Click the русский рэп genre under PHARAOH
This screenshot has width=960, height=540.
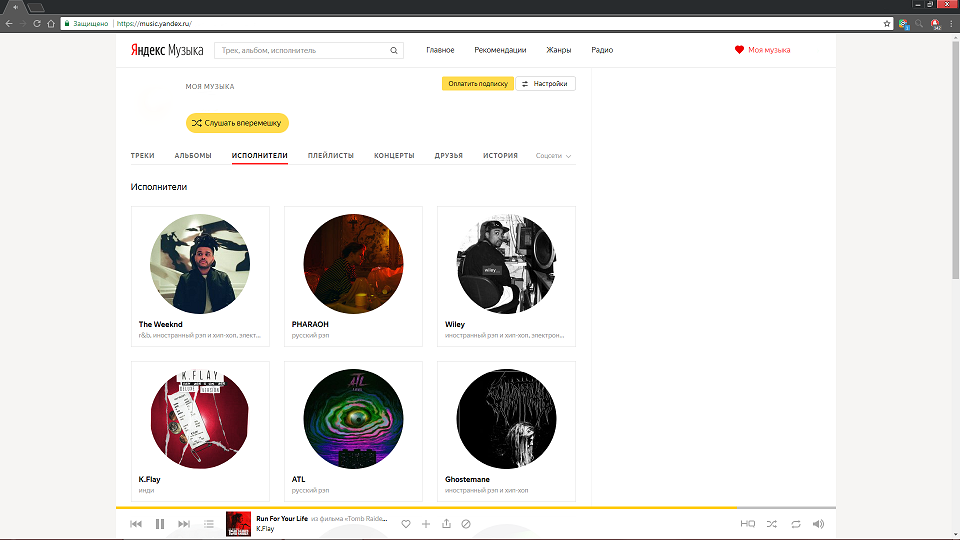(310, 336)
